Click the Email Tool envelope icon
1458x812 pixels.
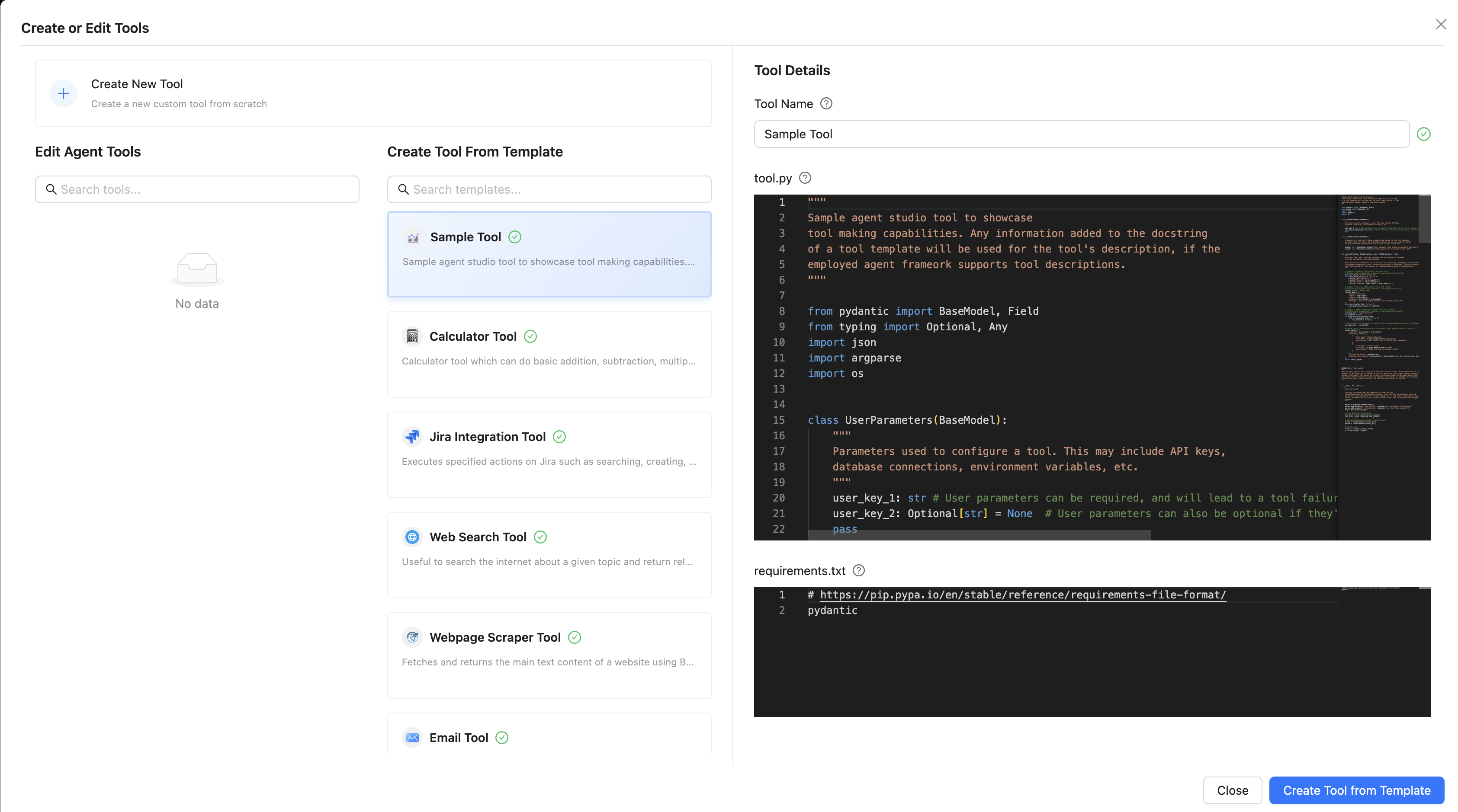pos(412,737)
